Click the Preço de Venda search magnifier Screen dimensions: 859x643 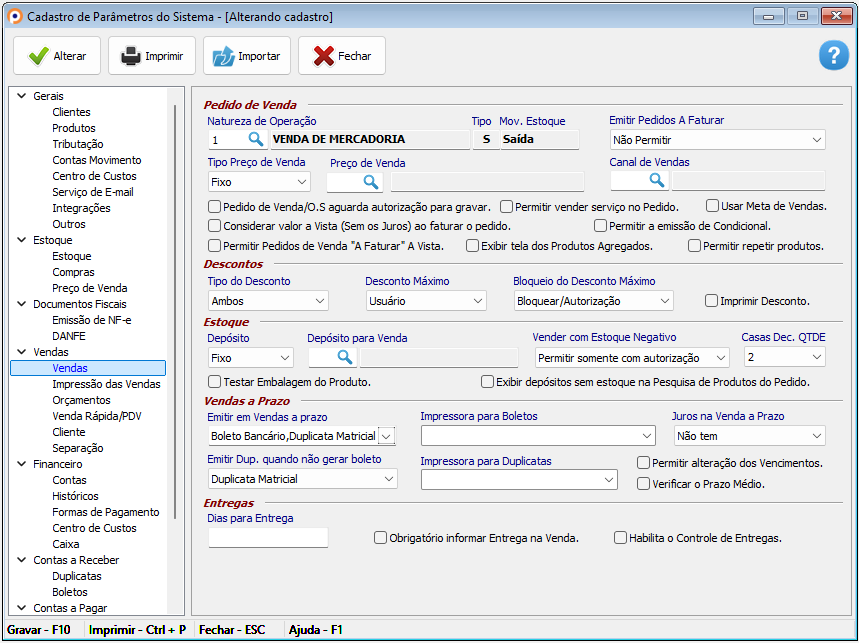pyautogui.click(x=370, y=181)
